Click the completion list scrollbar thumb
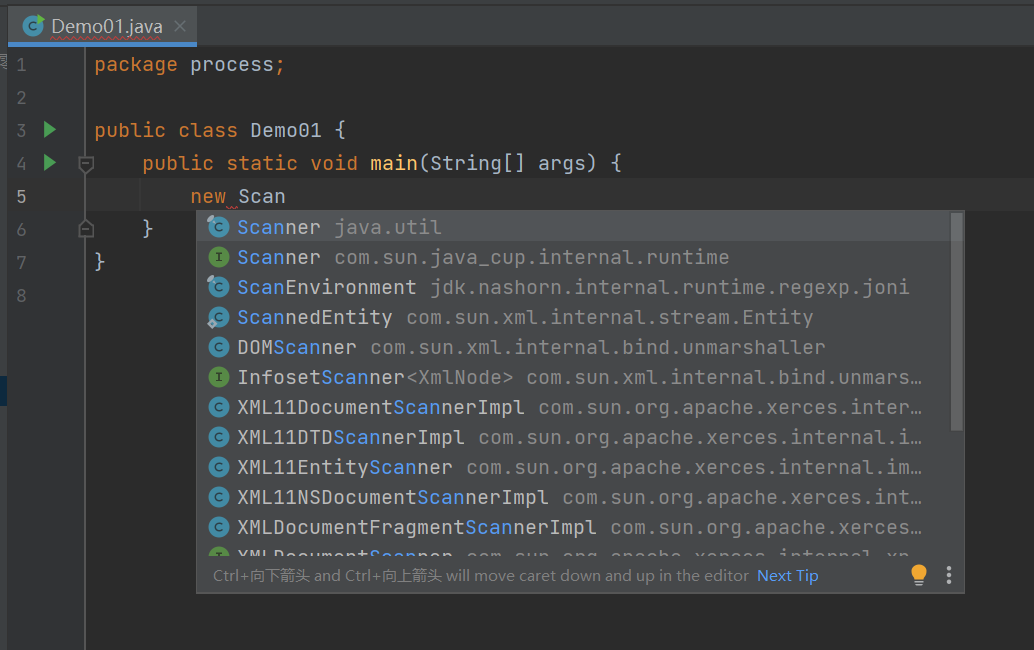Viewport: 1034px width, 650px height. click(956, 320)
